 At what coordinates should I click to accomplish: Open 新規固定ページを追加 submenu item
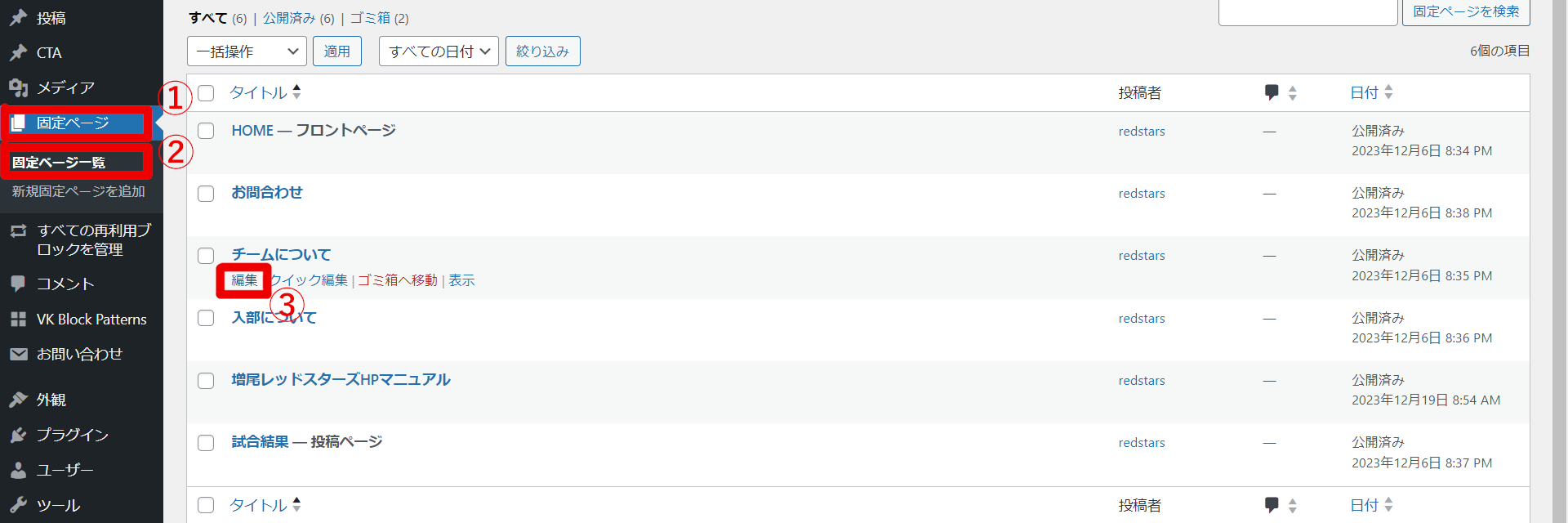tap(78, 191)
